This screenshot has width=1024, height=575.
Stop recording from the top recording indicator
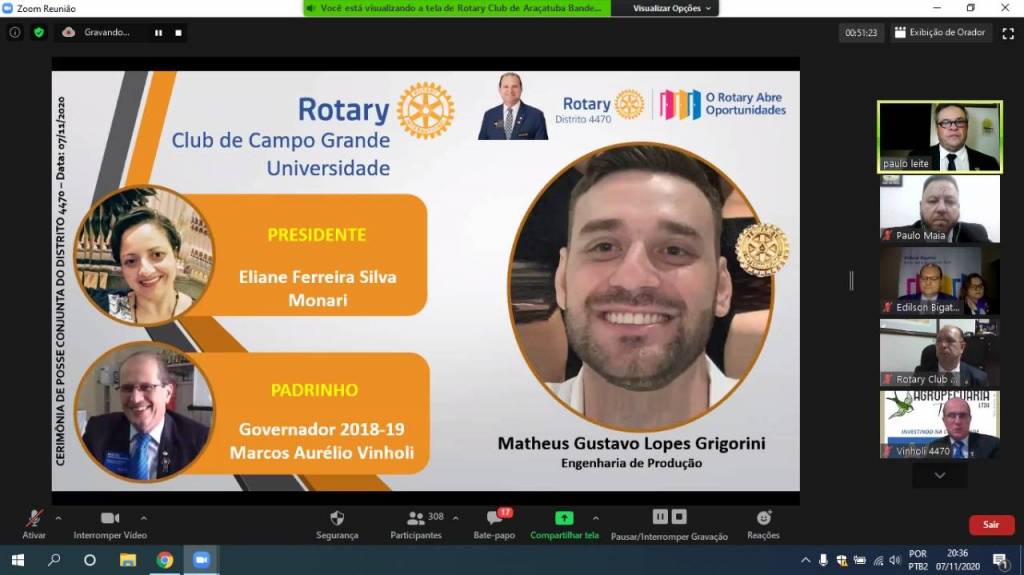(178, 32)
